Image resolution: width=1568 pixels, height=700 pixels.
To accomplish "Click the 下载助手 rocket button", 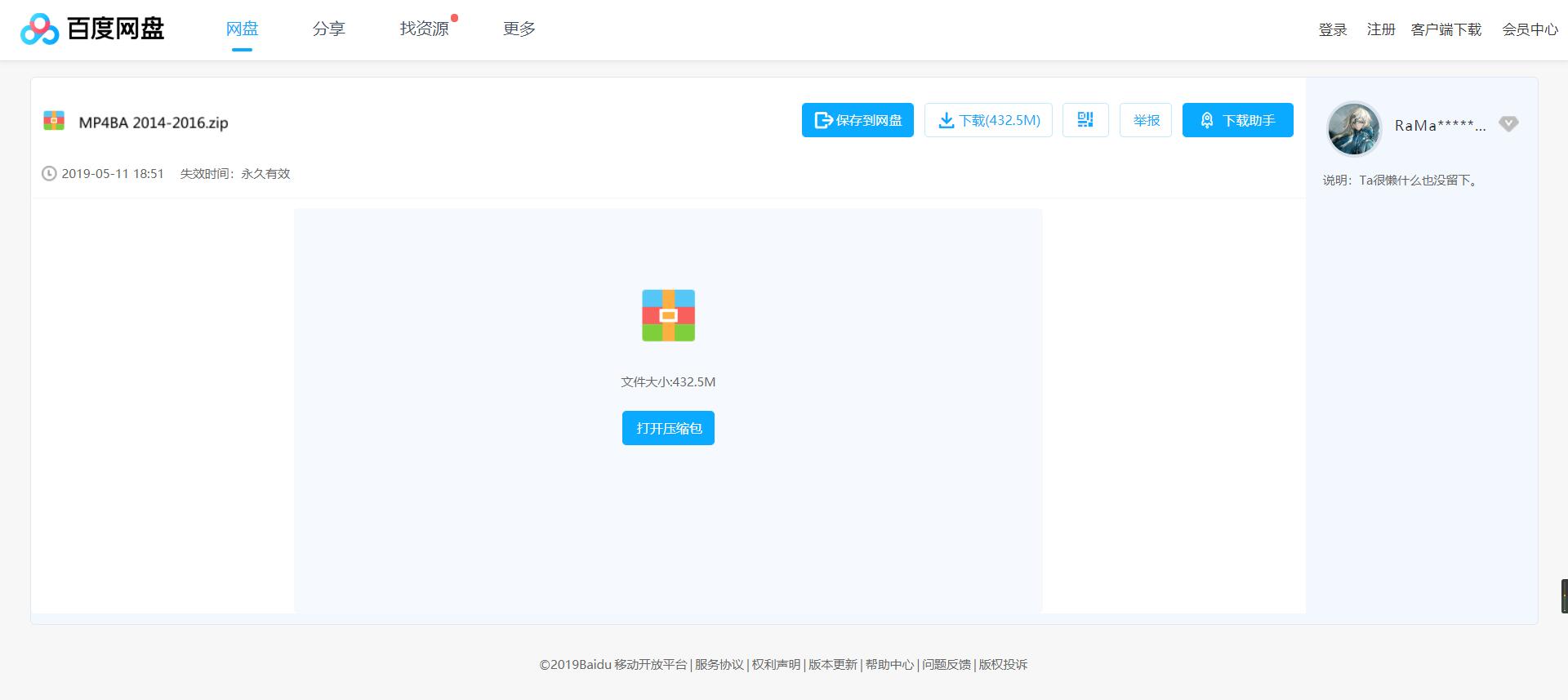I will pyautogui.click(x=1237, y=120).
